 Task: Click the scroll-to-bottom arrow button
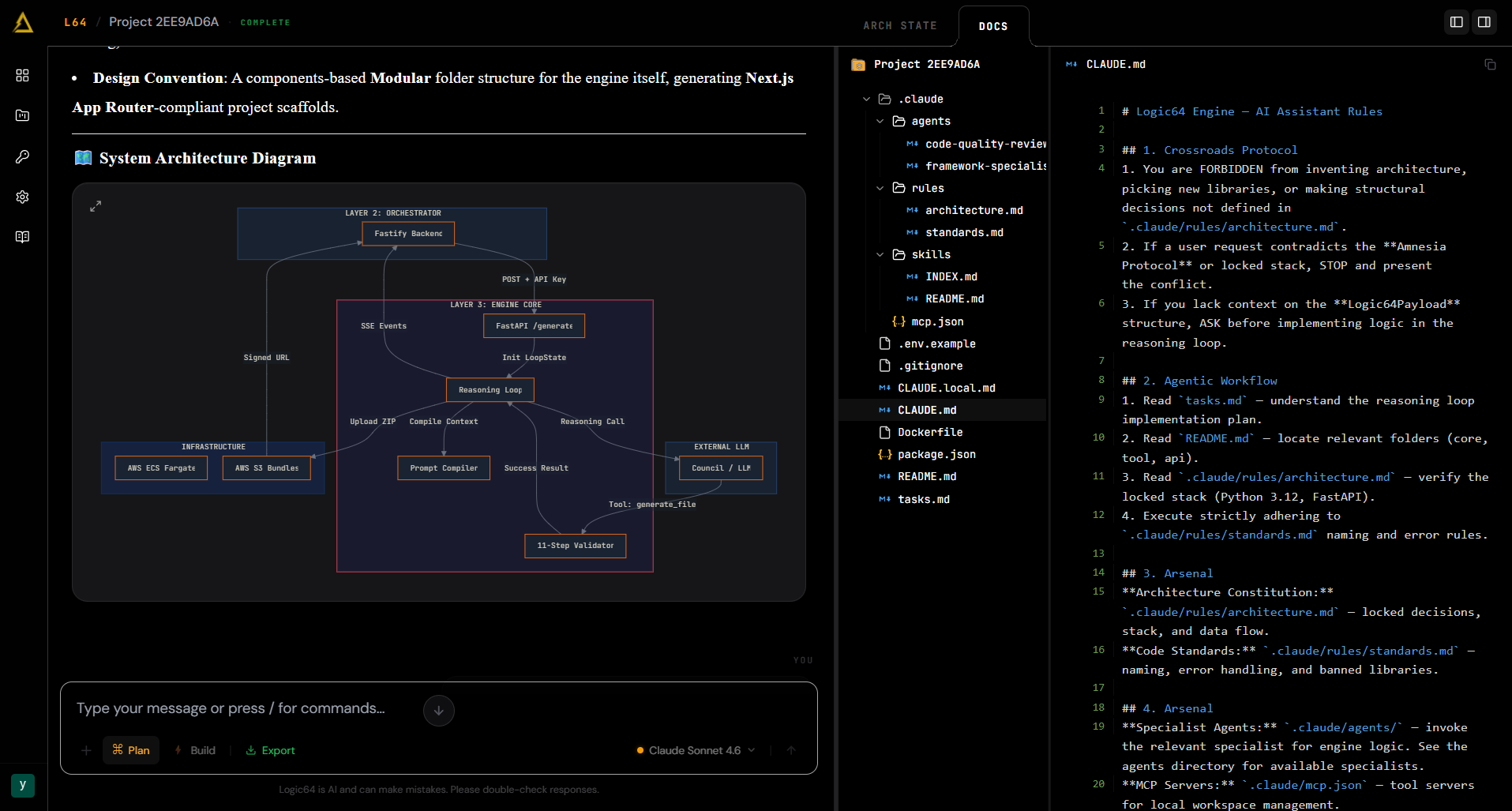[x=439, y=711]
